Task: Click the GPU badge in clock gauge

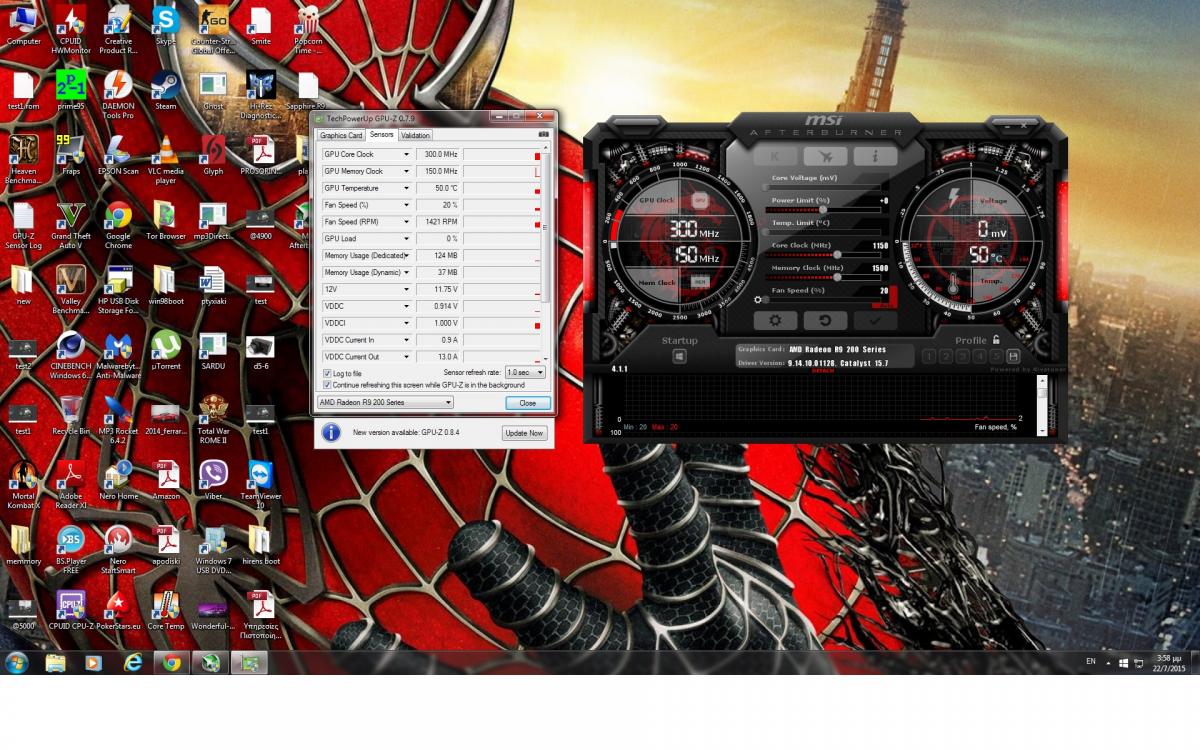Action: 700,201
